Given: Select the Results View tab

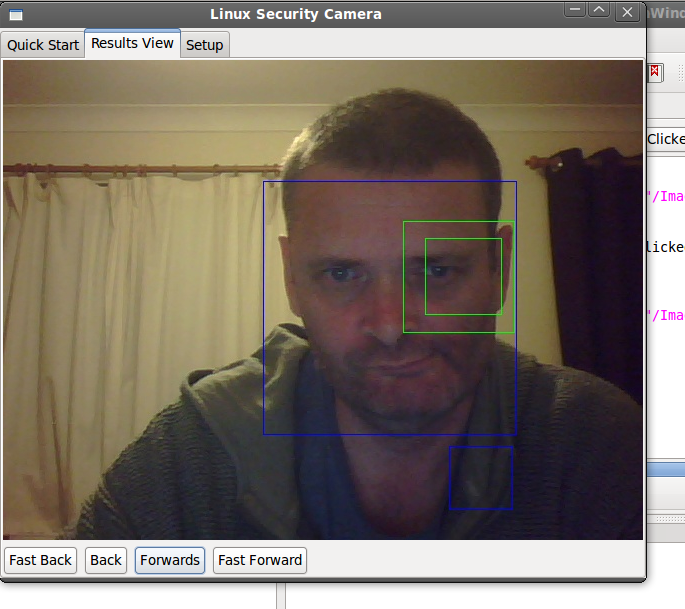Looking at the screenshot, I should [132, 44].
